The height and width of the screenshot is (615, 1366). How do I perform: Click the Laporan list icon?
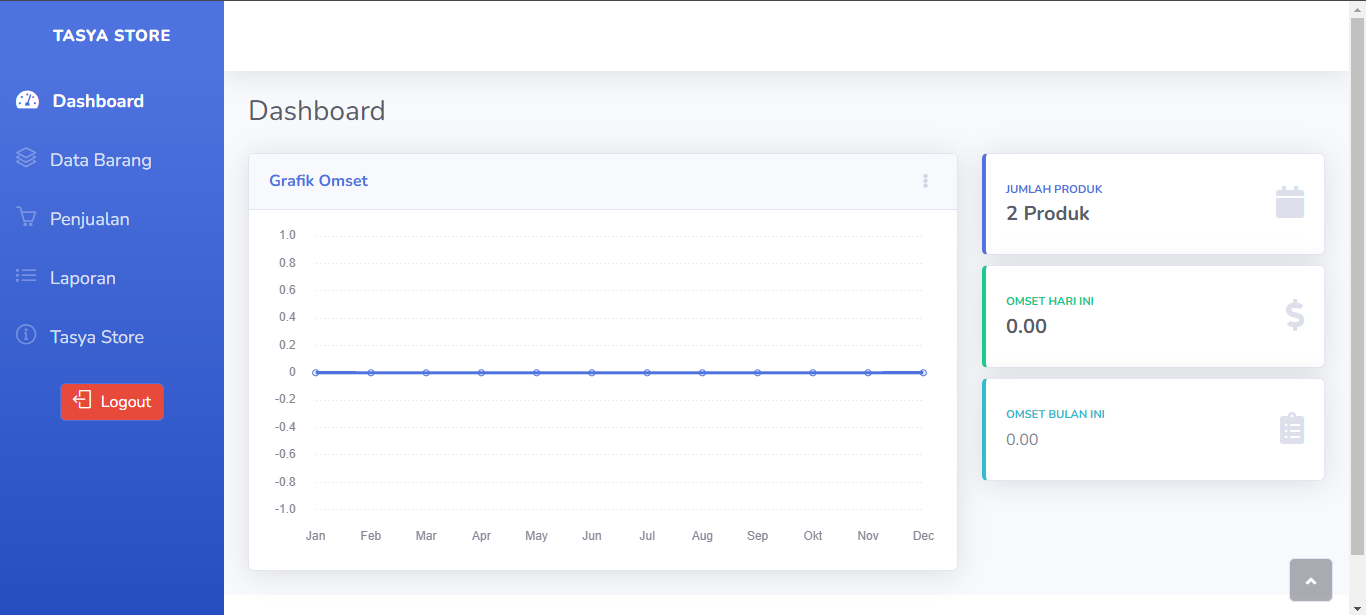tap(26, 277)
